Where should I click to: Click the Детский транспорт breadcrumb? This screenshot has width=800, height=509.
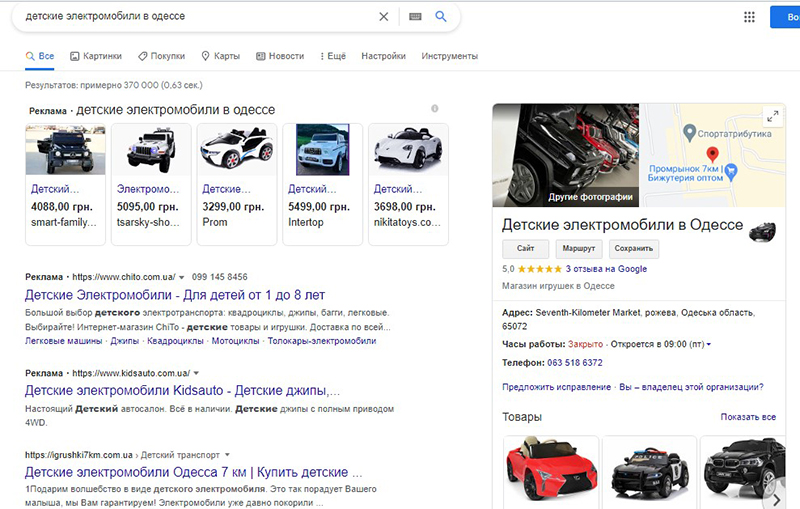(x=180, y=455)
